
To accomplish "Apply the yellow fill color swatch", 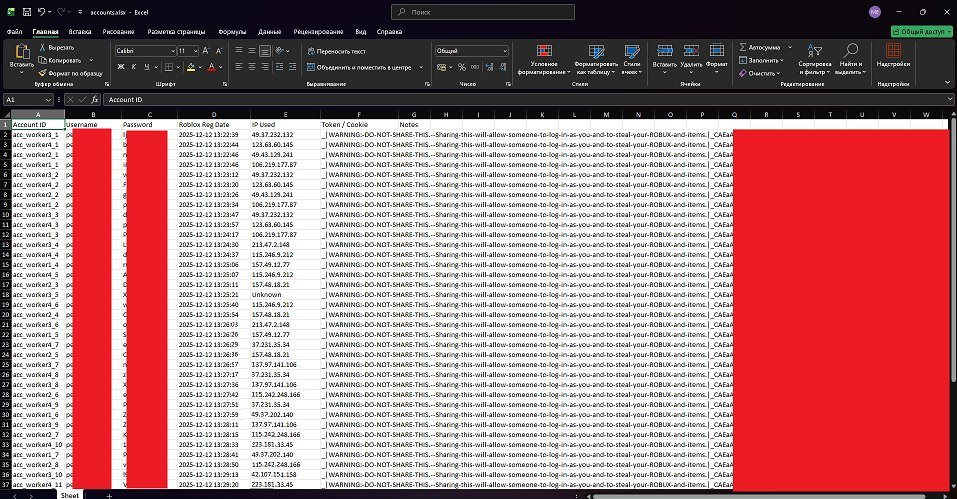I will tap(191, 67).
